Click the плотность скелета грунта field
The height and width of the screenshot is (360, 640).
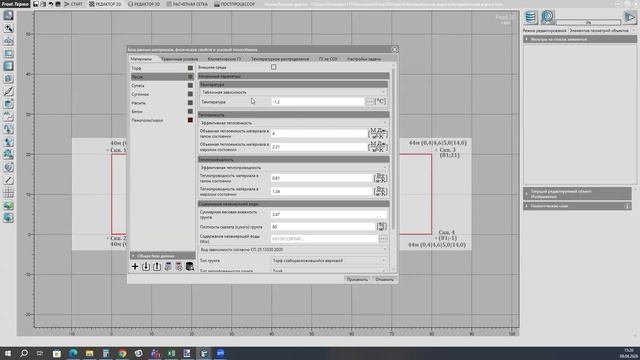point(323,227)
